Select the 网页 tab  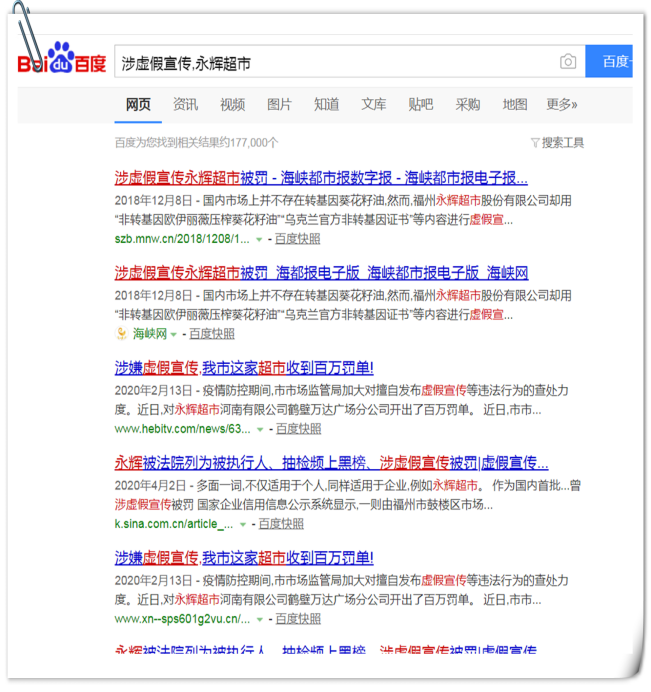[x=138, y=105]
